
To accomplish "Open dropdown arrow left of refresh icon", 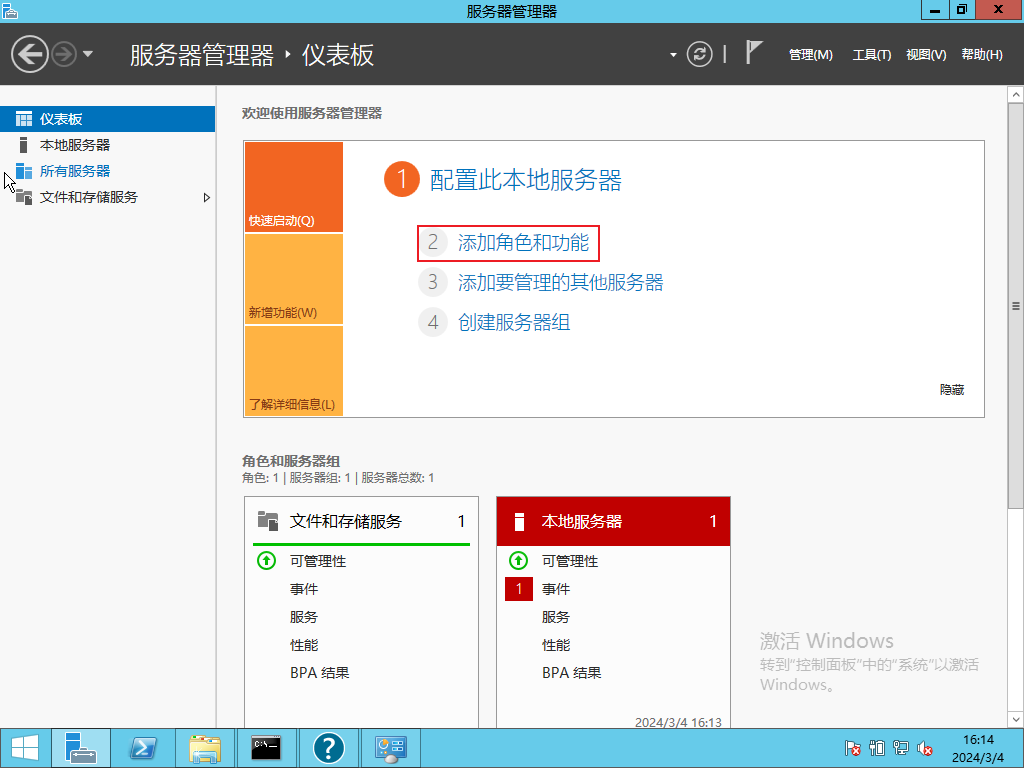I will (x=673, y=55).
